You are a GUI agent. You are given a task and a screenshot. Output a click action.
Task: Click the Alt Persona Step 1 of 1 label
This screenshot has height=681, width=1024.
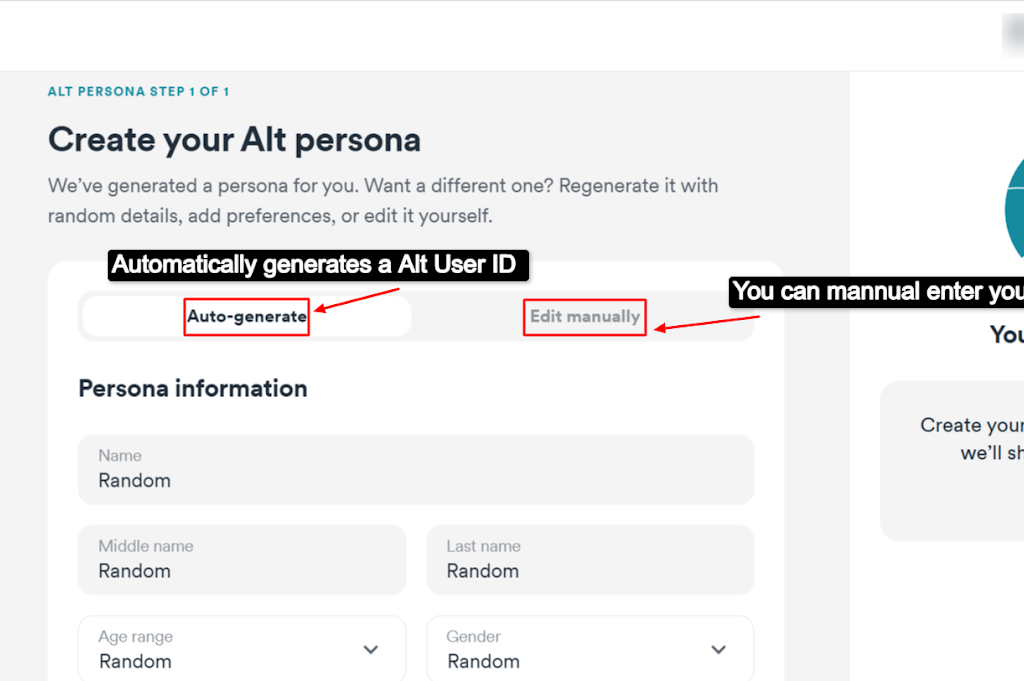pyautogui.click(x=138, y=91)
